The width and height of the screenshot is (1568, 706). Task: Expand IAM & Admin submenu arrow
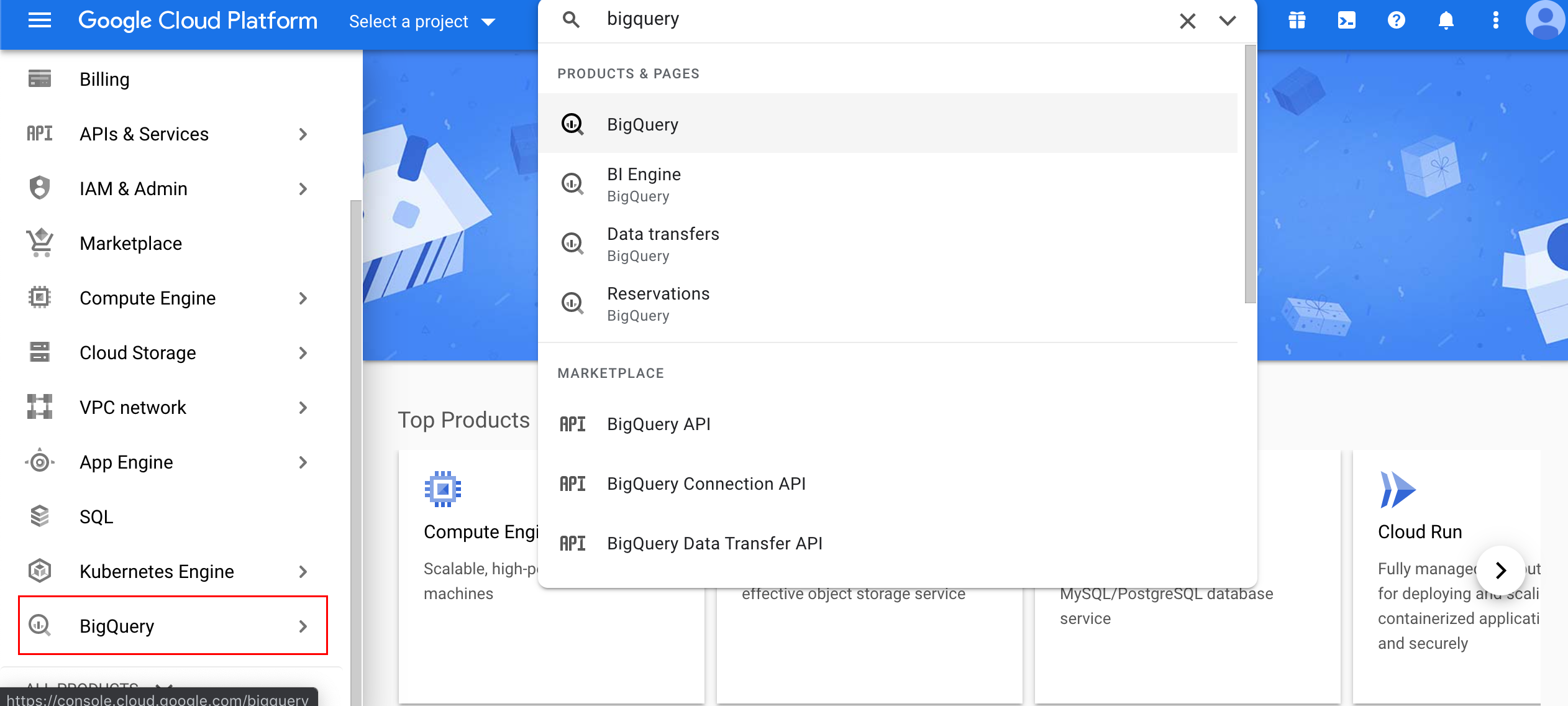(x=303, y=188)
